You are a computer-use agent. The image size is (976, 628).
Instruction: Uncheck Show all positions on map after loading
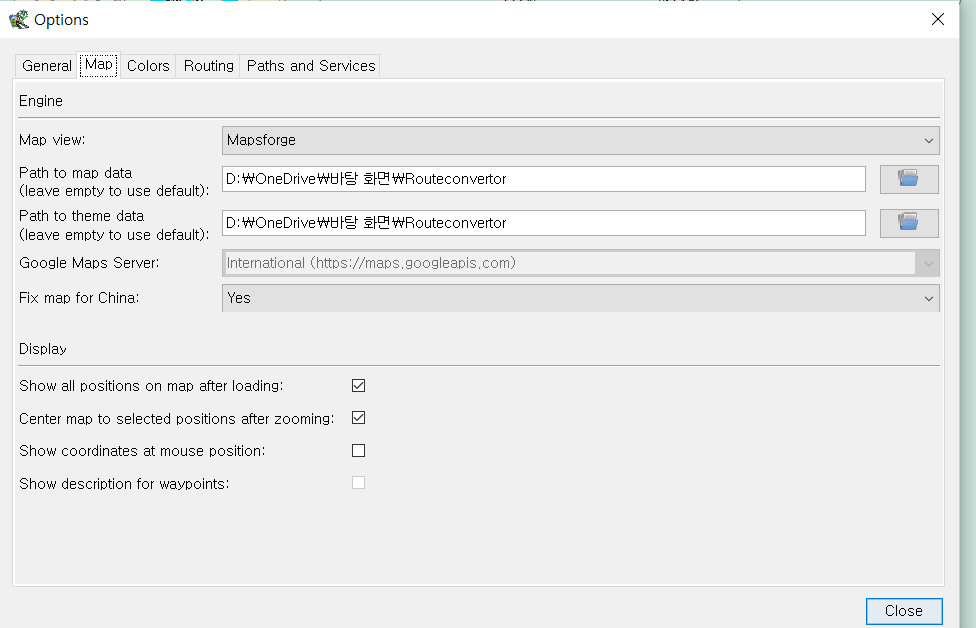pyautogui.click(x=359, y=385)
